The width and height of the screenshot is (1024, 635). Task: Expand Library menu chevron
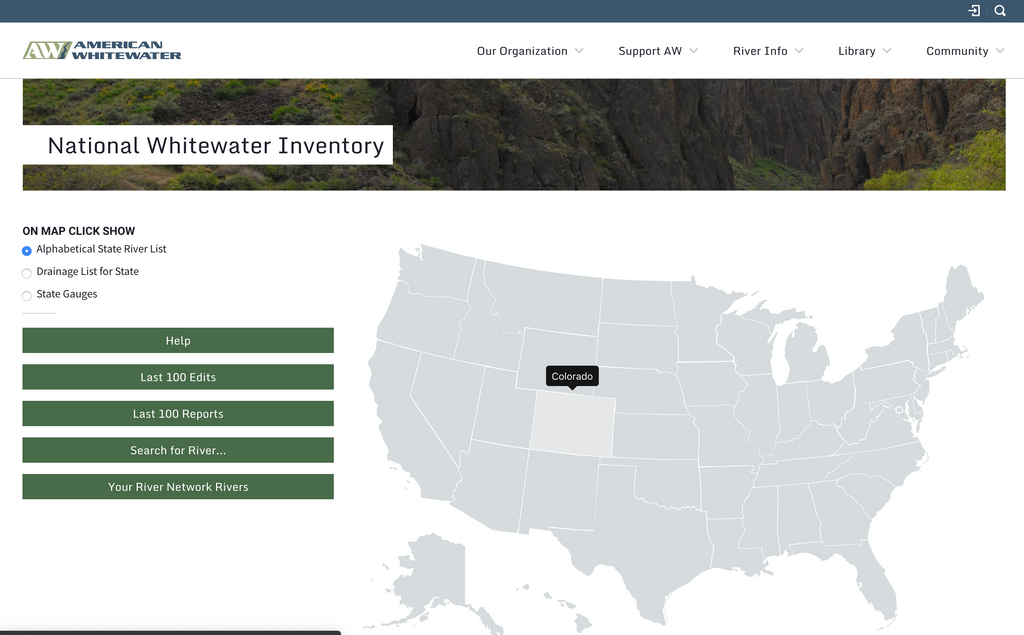[x=886, y=51]
